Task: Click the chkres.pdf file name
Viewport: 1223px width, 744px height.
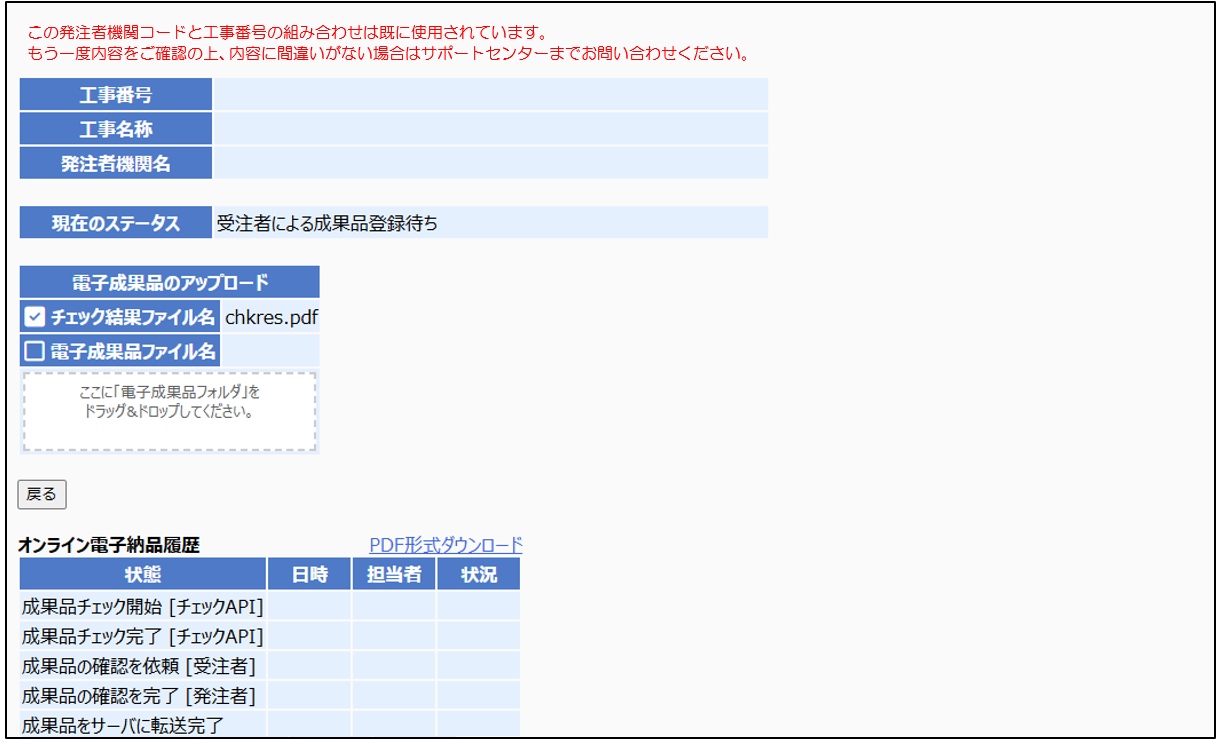Action: (x=270, y=318)
